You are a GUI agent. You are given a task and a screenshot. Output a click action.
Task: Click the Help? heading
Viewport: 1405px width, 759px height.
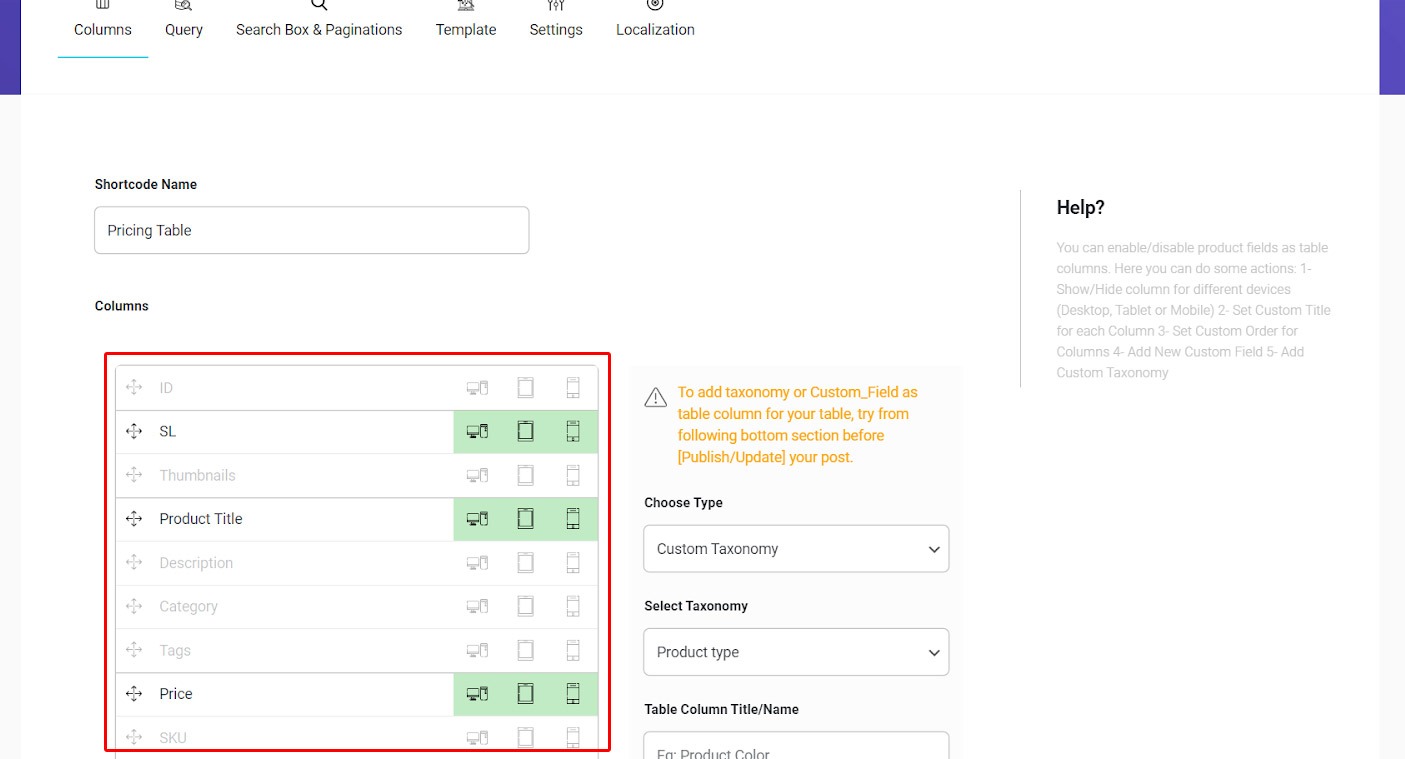click(x=1080, y=207)
